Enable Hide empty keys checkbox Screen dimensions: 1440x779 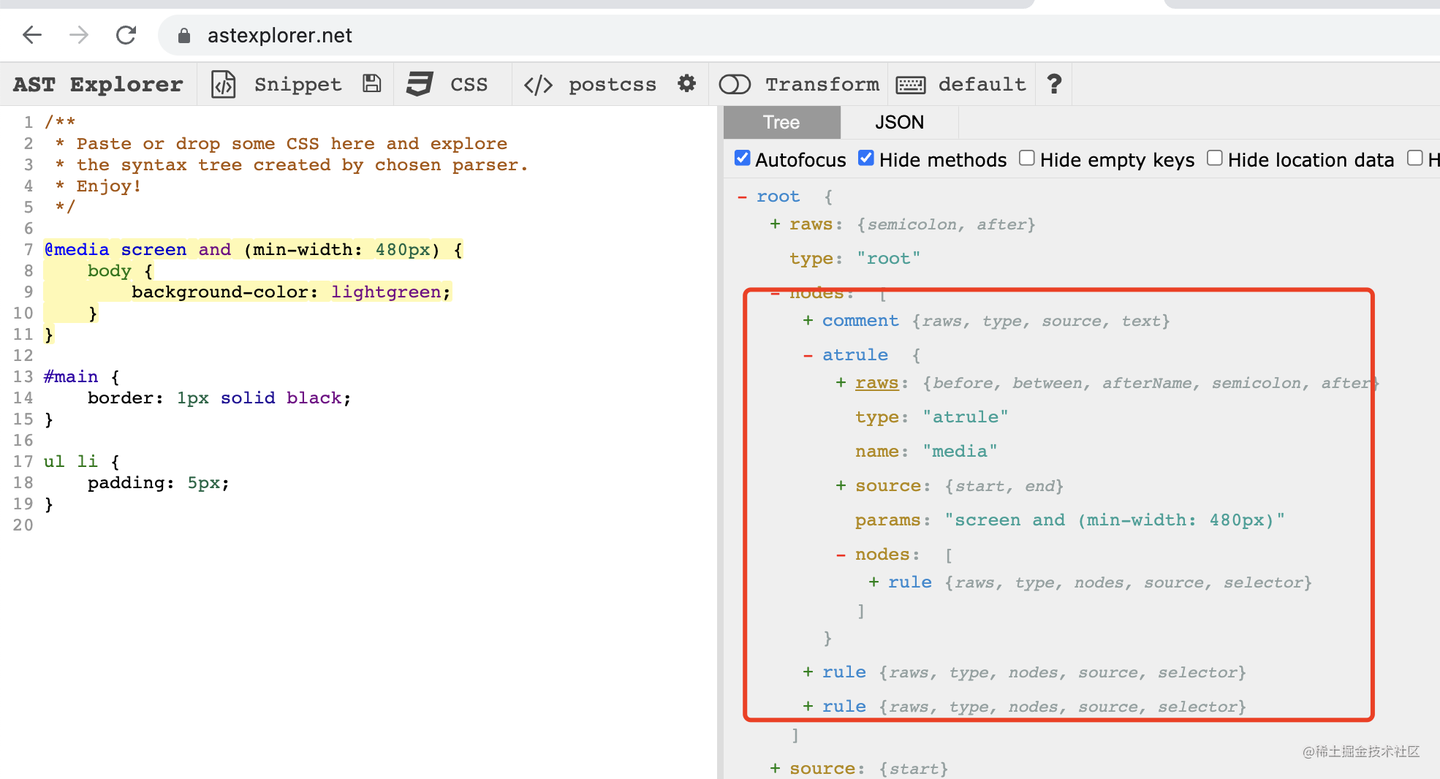[1027, 158]
